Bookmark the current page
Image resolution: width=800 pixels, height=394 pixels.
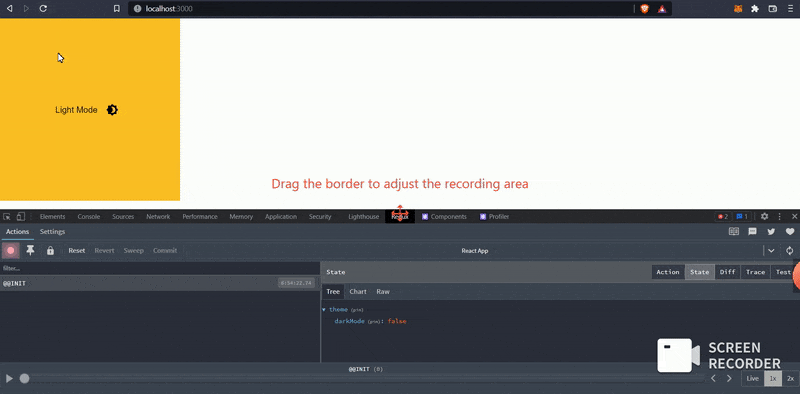(117, 9)
